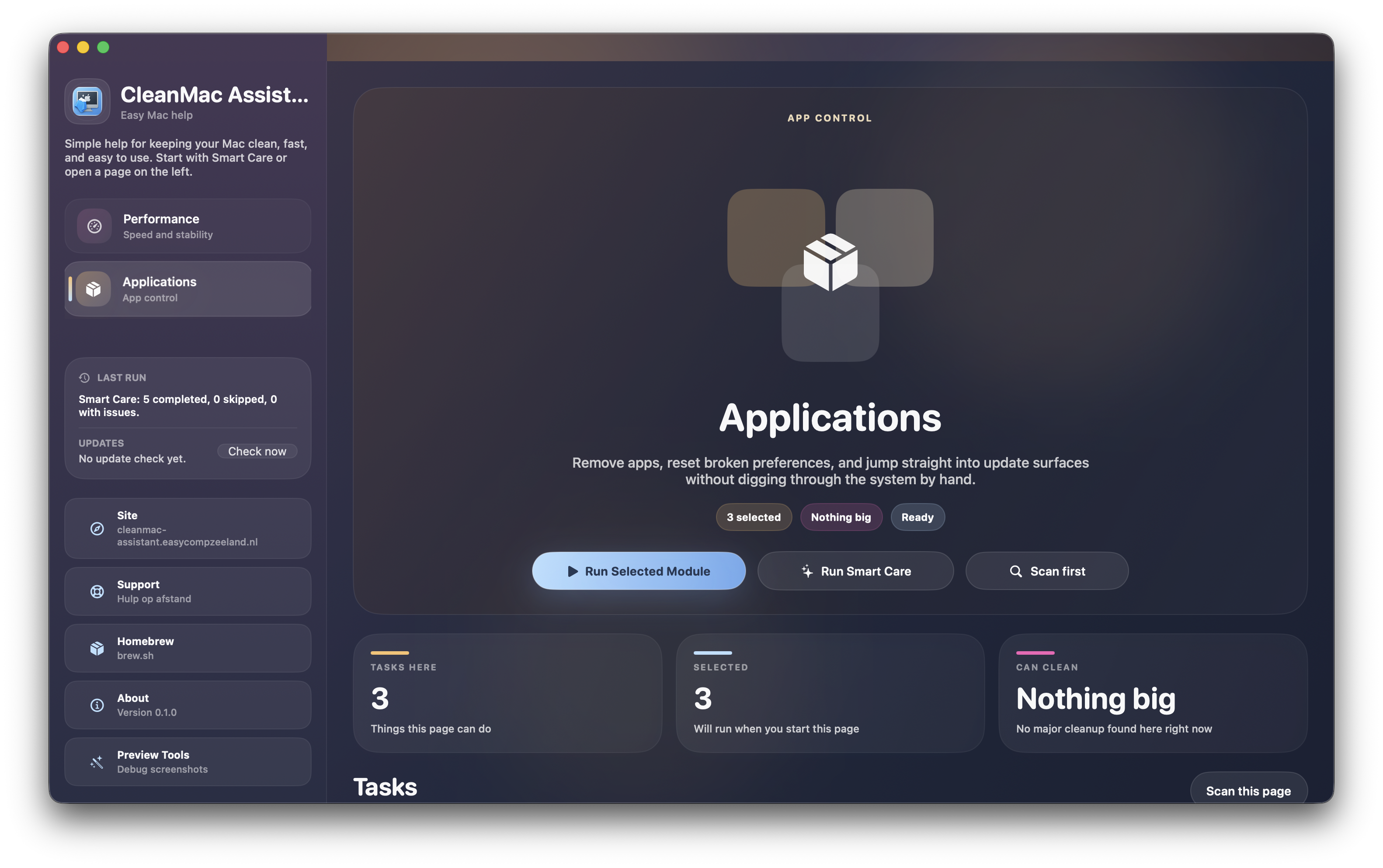Click Check now to check updates
The height and width of the screenshot is (868, 1383).
(x=257, y=451)
